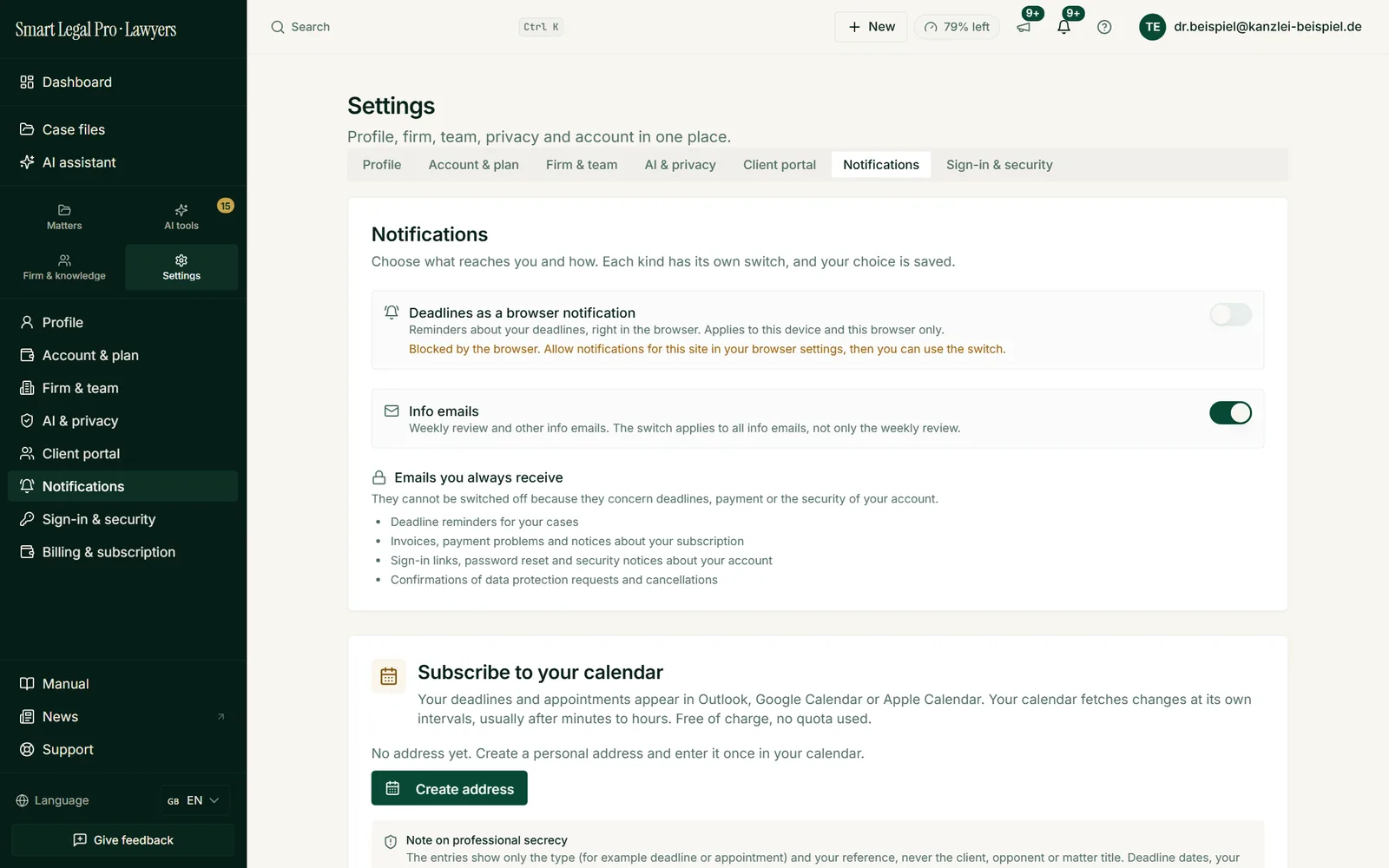Select the Settings tile in sidebar

click(x=181, y=267)
